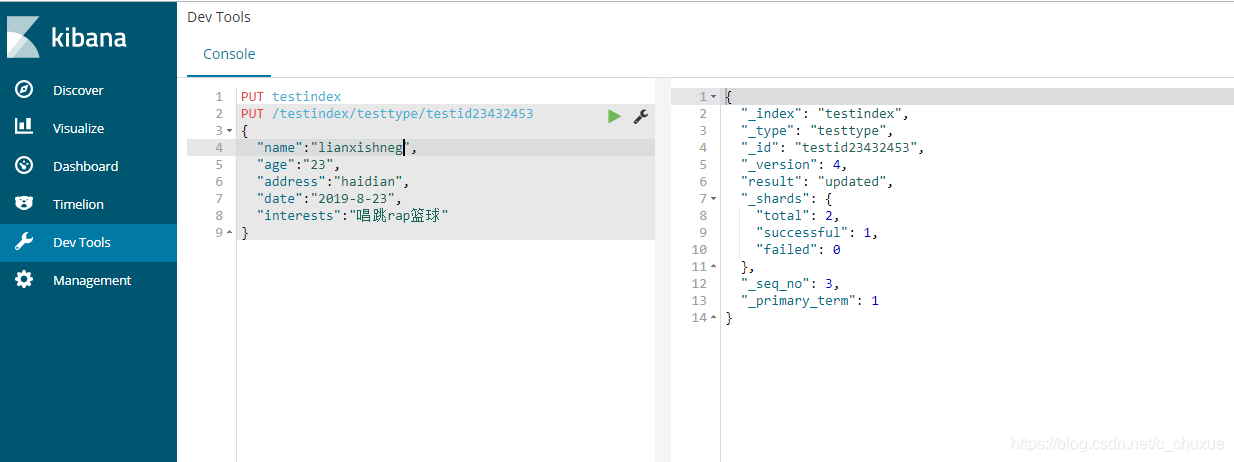Click "_primary_term": 1 in response
The height and width of the screenshot is (462, 1234).
click(810, 301)
